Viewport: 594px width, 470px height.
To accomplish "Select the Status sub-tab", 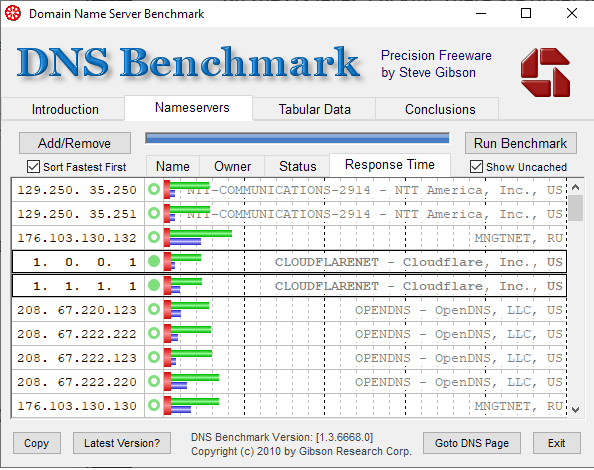I will click(x=297, y=166).
